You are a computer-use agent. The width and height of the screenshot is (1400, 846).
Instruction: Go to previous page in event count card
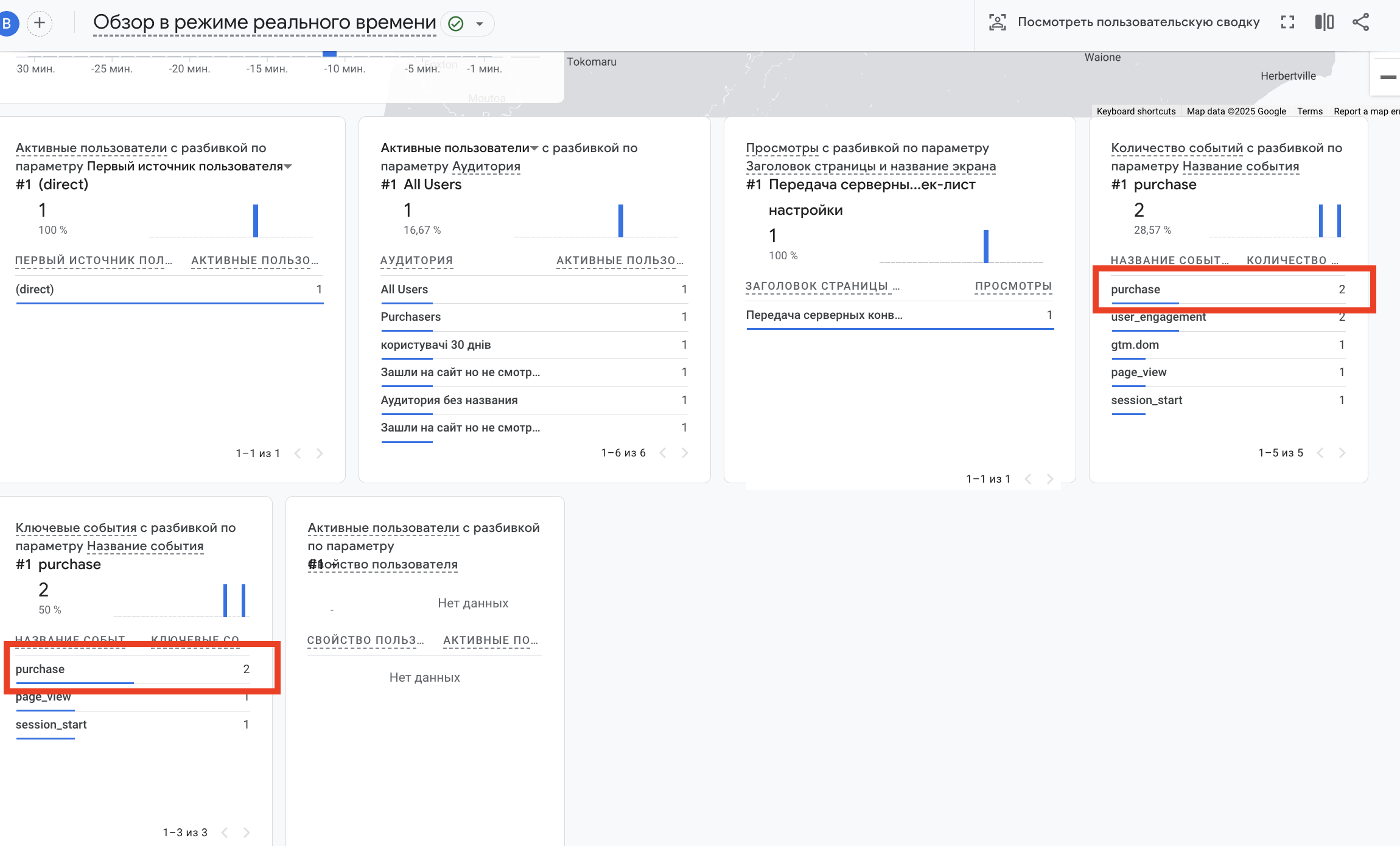tap(1320, 453)
